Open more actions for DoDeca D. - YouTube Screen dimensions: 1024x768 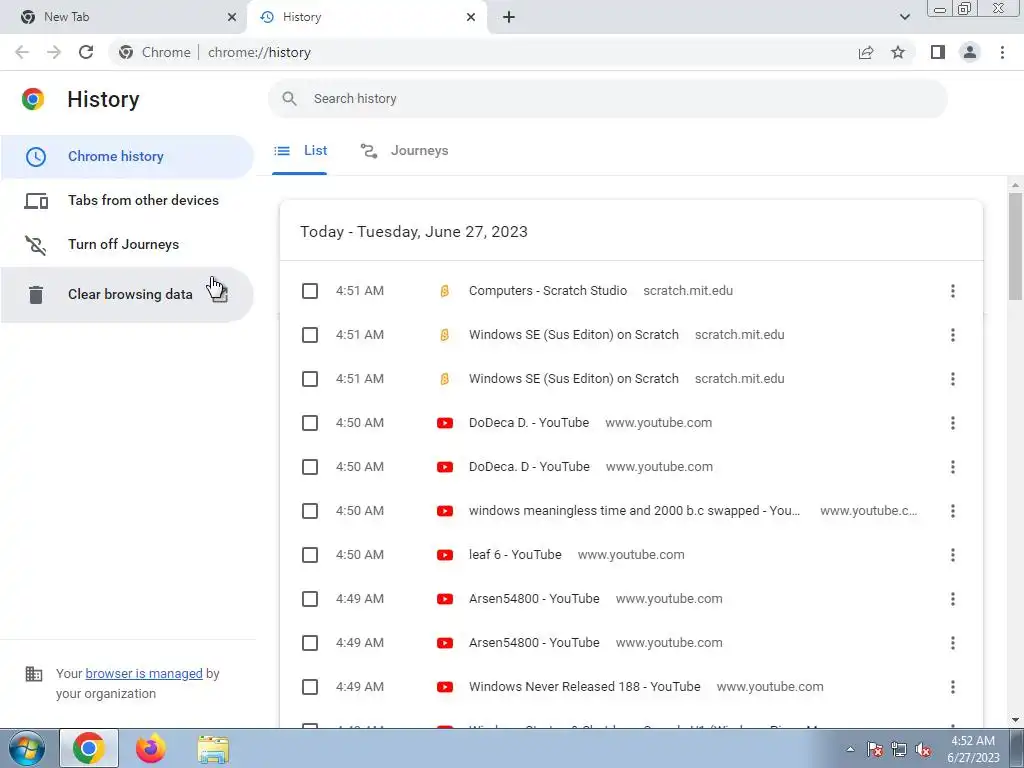[953, 423]
